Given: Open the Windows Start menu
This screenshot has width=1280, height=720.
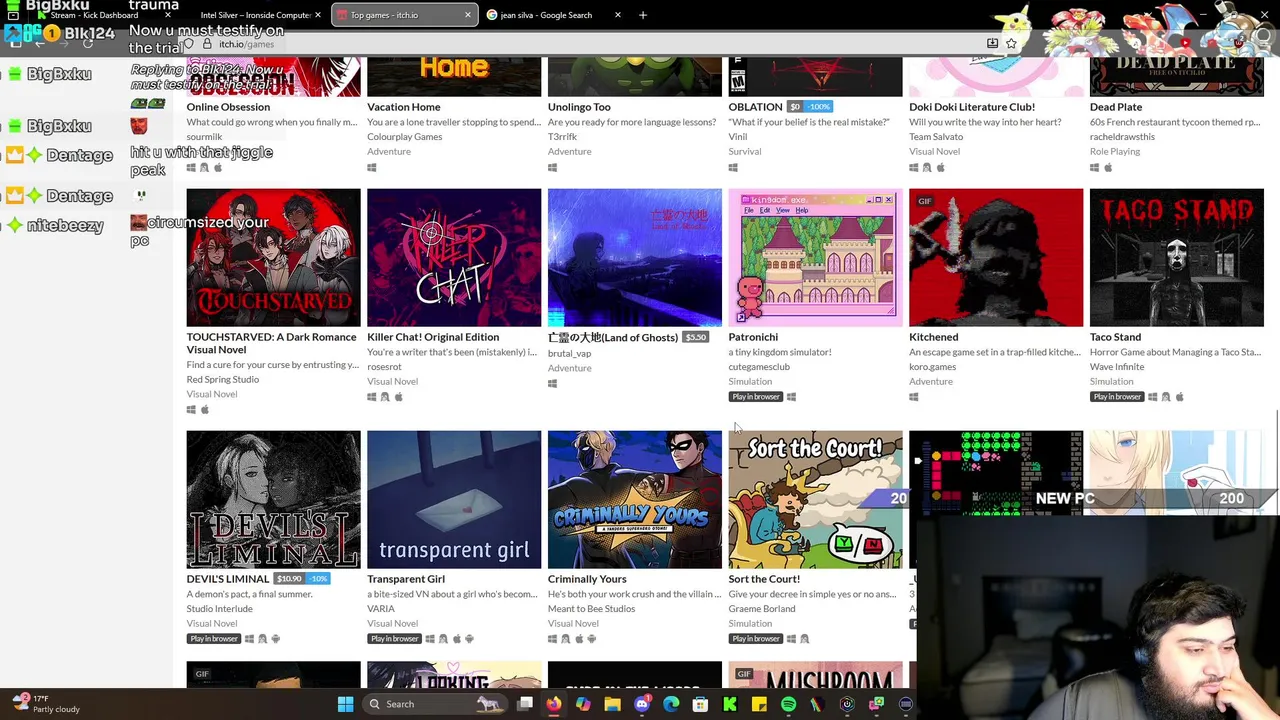Looking at the screenshot, I should (x=345, y=704).
